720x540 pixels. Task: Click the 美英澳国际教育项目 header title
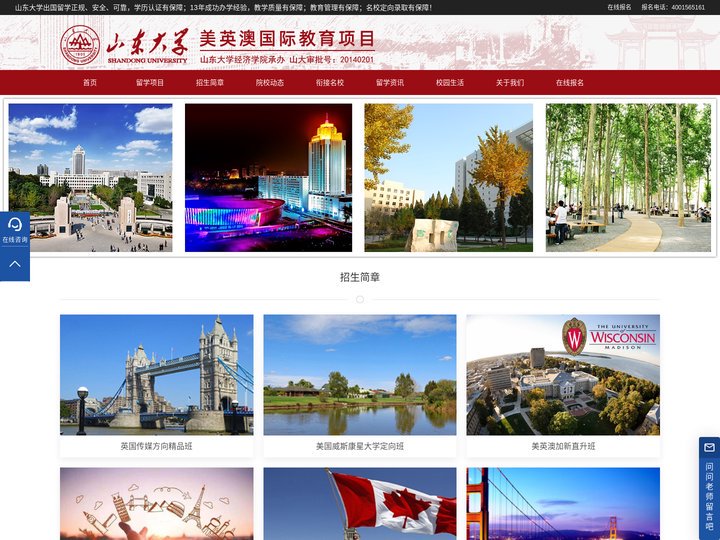(x=287, y=39)
